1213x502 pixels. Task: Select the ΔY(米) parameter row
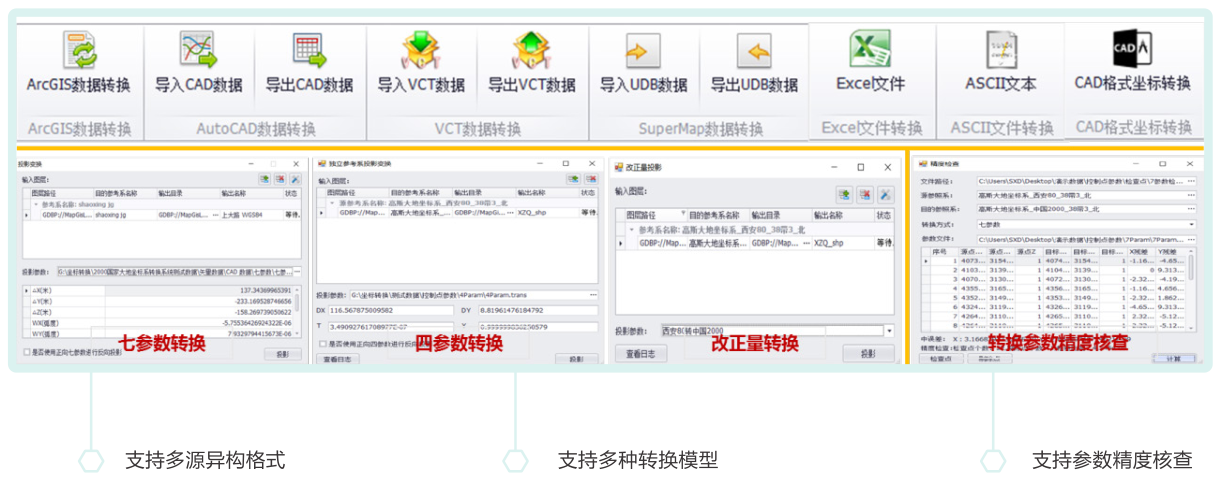pos(161,301)
